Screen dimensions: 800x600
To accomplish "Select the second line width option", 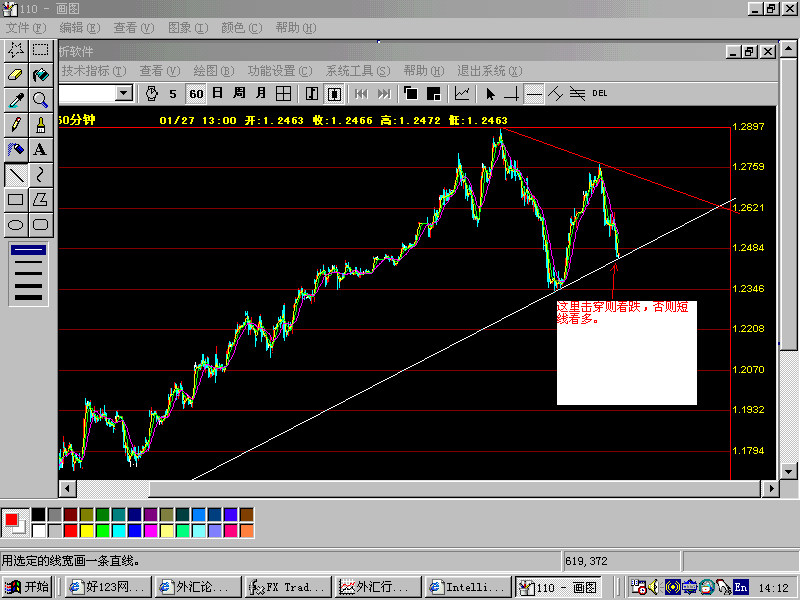I will (x=28, y=262).
